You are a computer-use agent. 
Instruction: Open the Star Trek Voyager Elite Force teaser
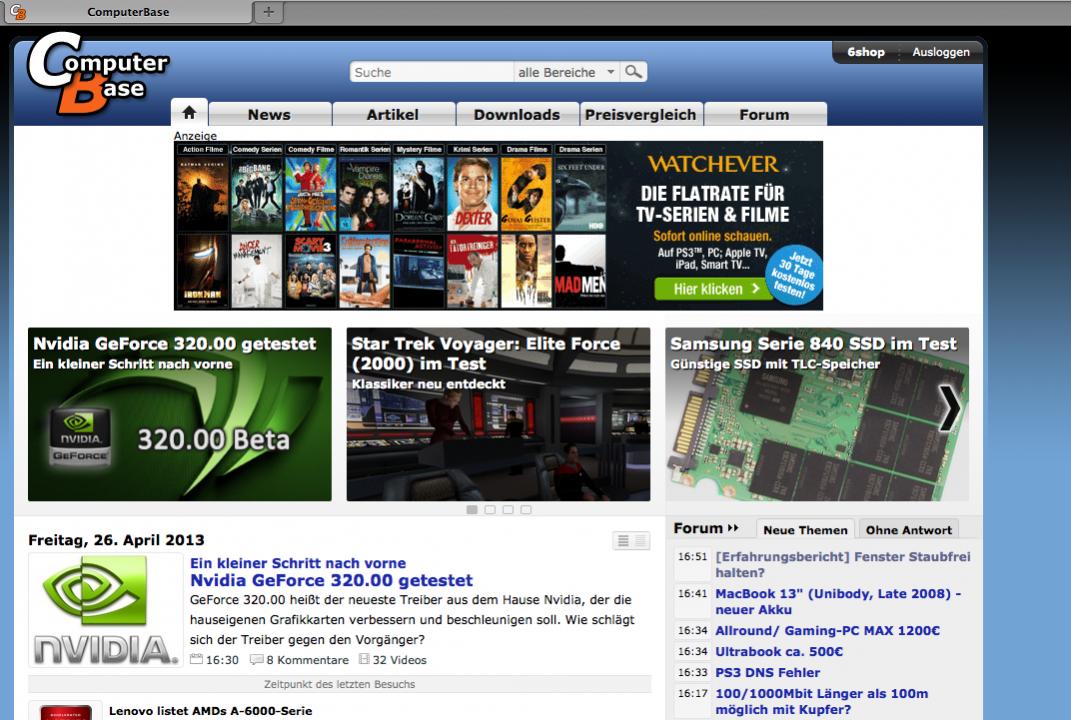(x=498, y=414)
